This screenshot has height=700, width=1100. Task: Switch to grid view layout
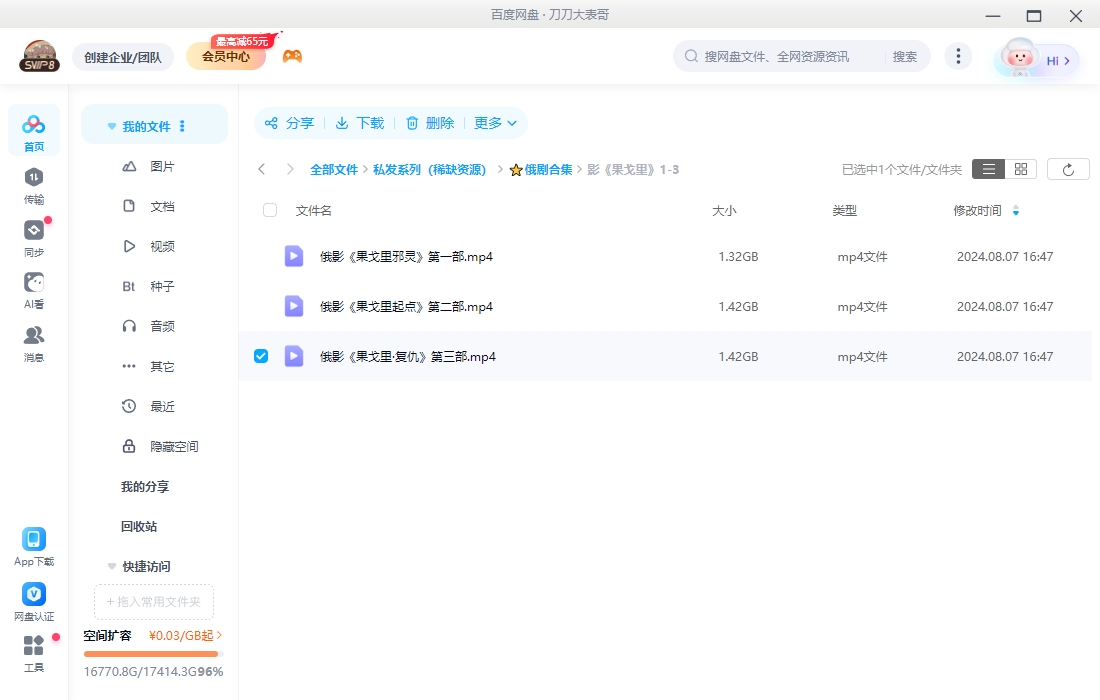pos(1021,170)
